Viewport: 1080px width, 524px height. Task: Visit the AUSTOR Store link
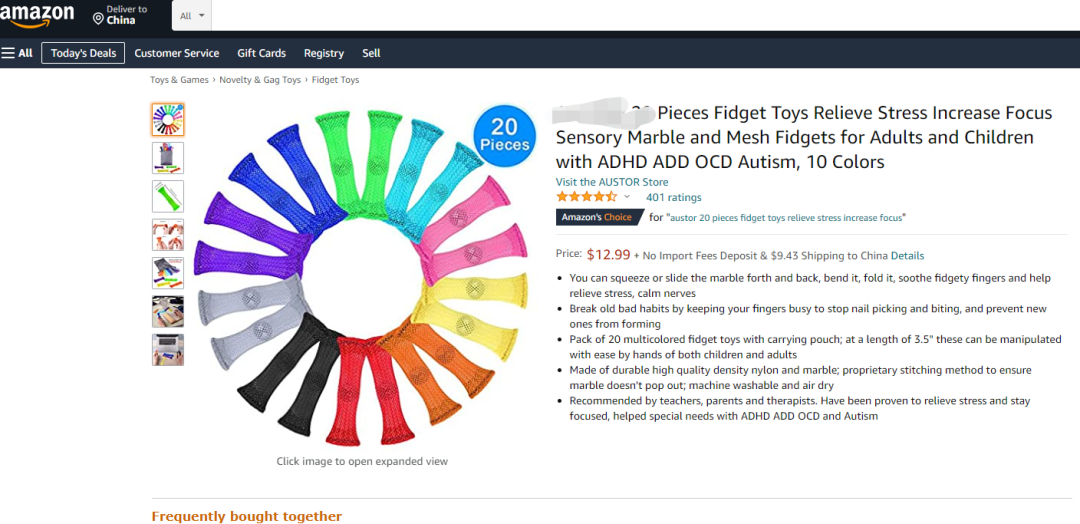(x=612, y=182)
